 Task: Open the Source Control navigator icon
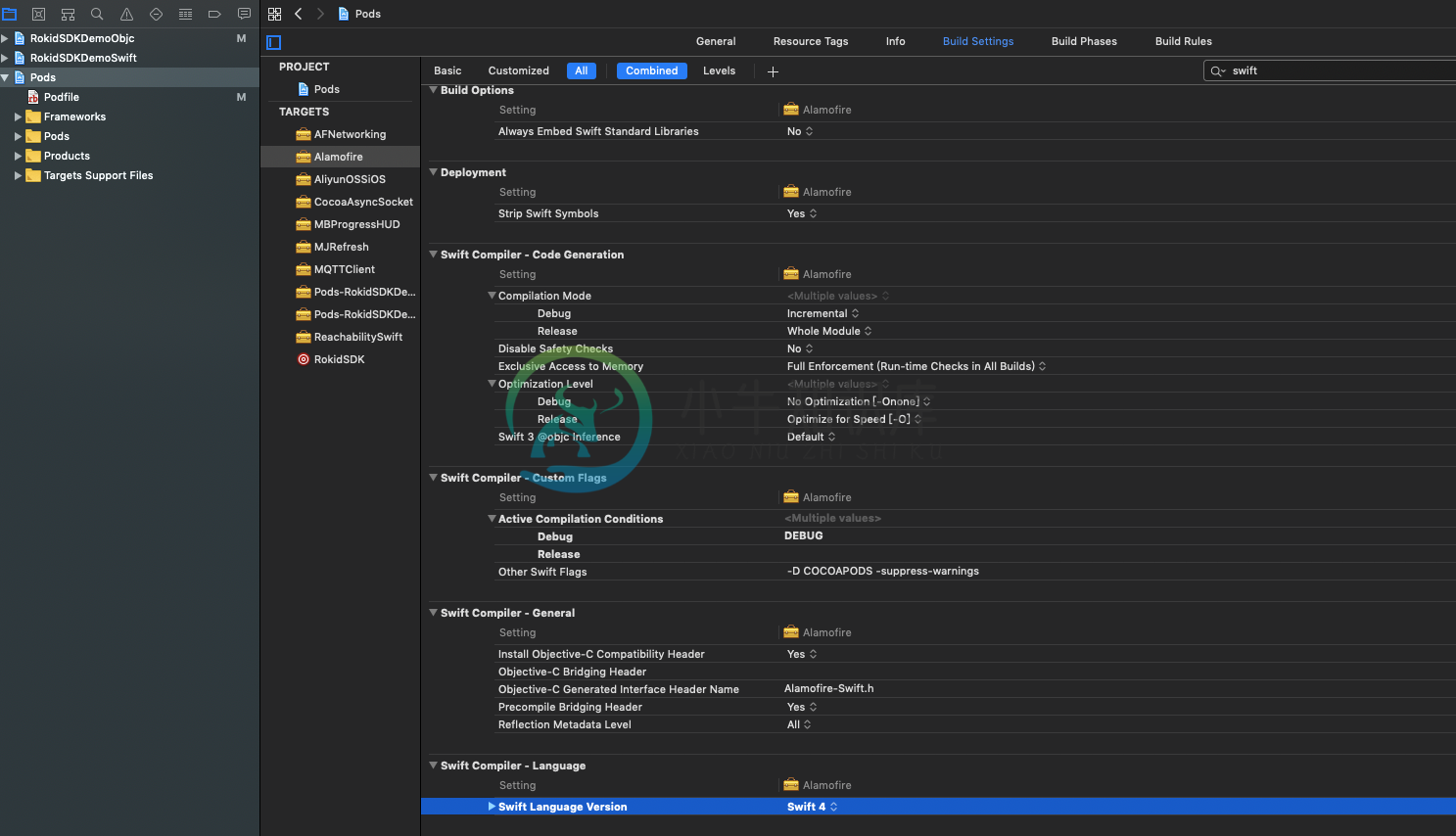[x=39, y=14]
